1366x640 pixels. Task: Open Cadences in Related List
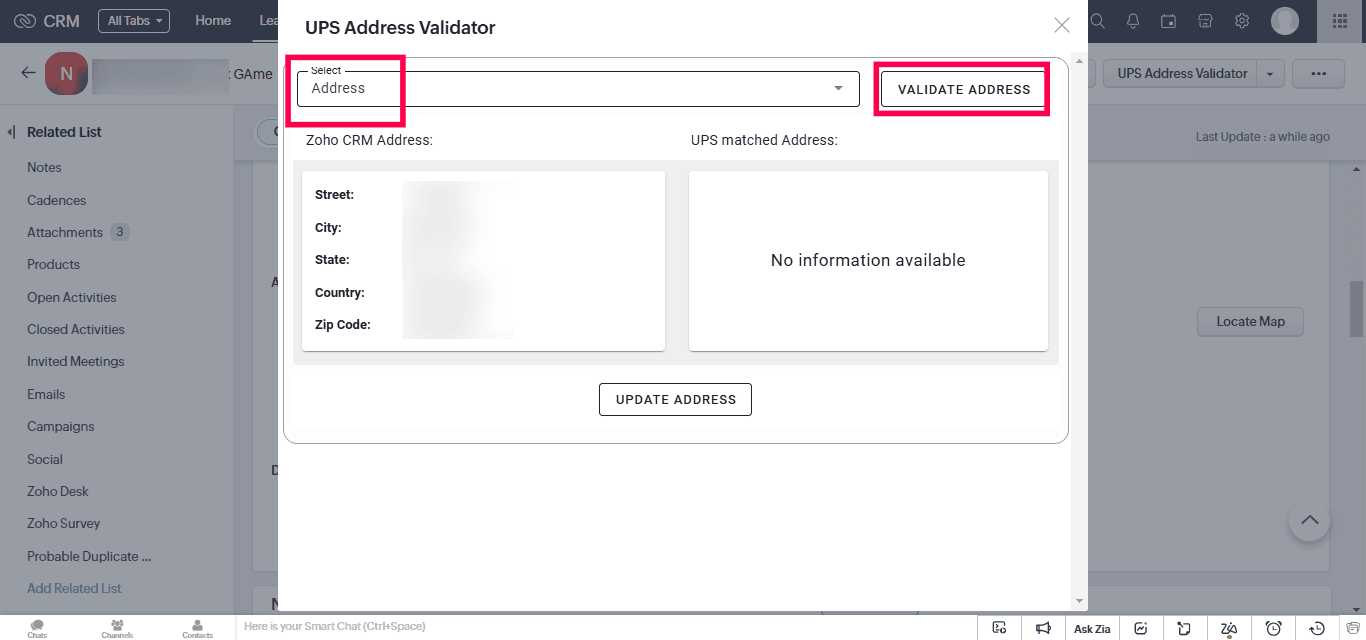click(x=56, y=200)
